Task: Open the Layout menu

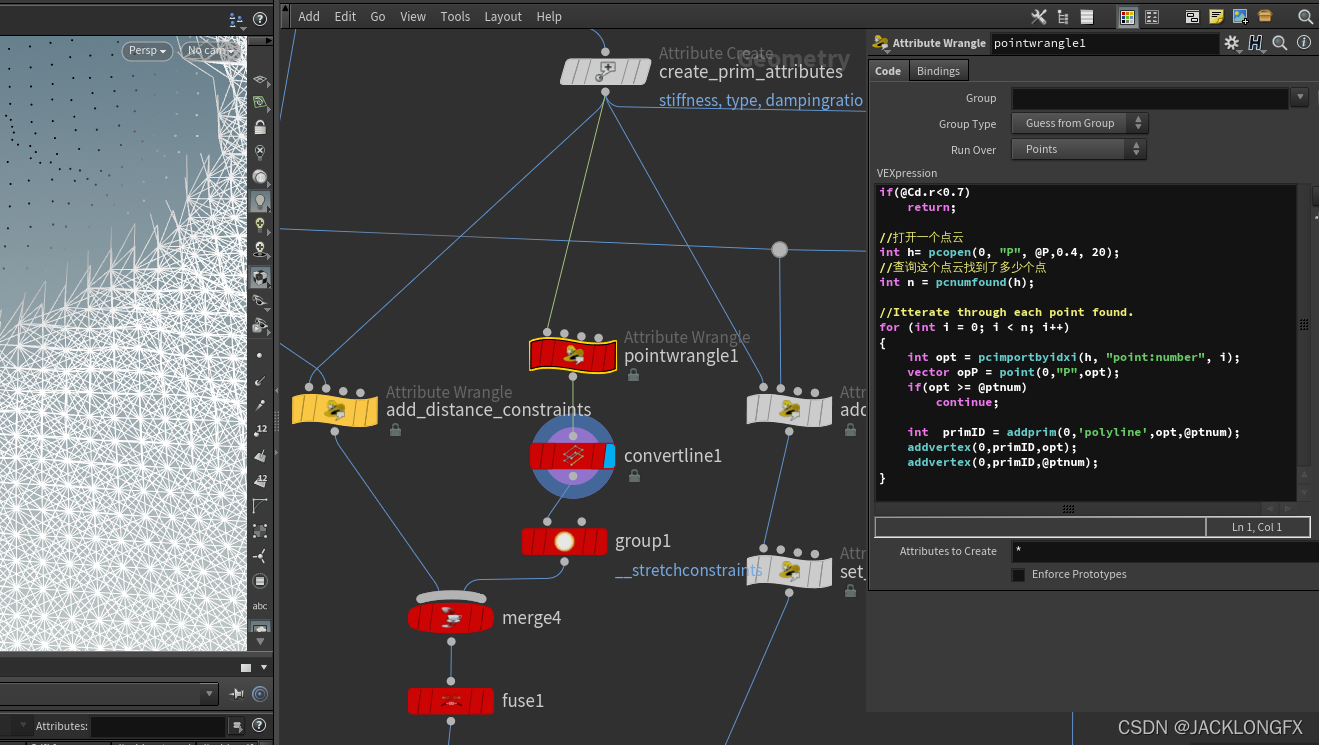Action: pyautogui.click(x=503, y=16)
